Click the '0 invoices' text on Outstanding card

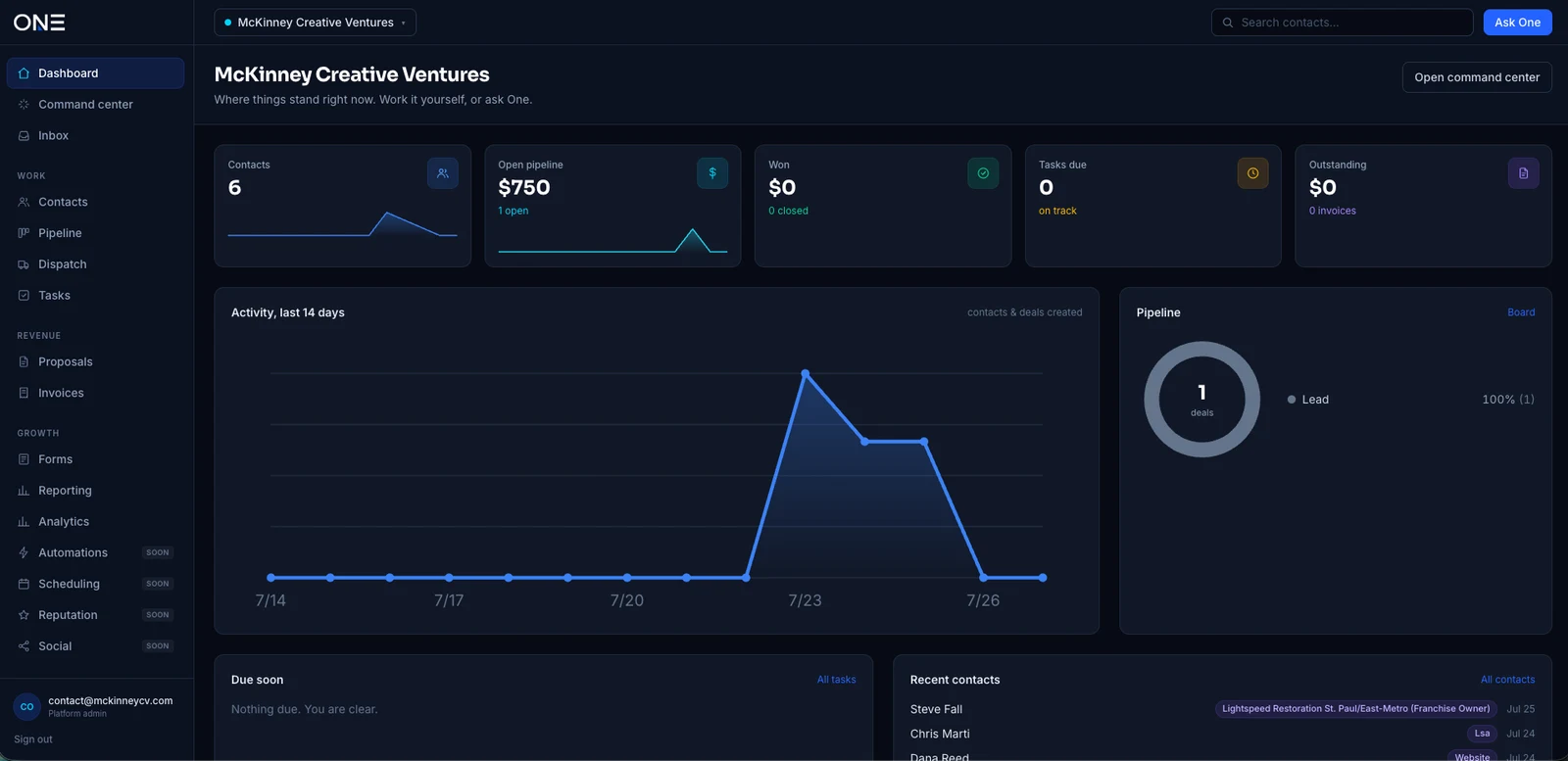click(1333, 211)
